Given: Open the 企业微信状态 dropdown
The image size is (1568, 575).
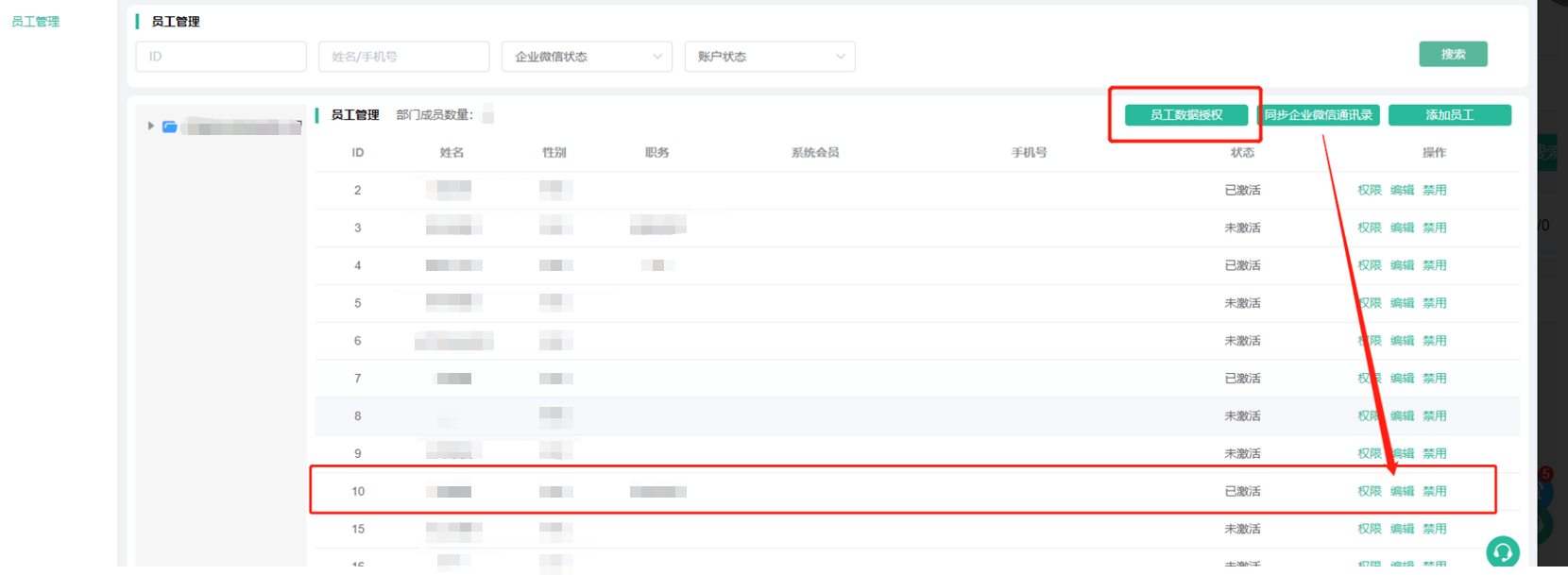Looking at the screenshot, I should click(x=587, y=57).
